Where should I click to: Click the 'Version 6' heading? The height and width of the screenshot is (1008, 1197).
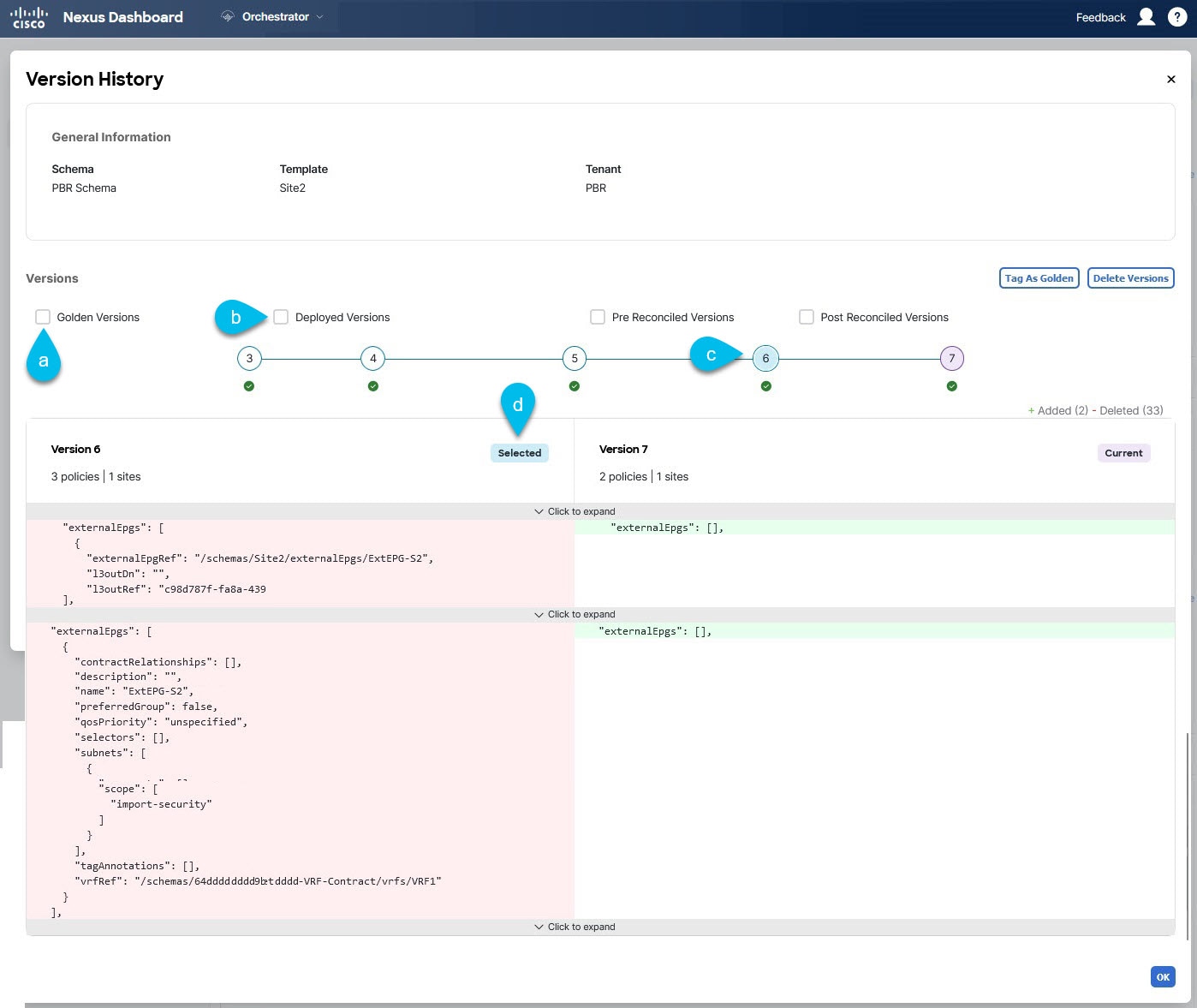click(75, 449)
